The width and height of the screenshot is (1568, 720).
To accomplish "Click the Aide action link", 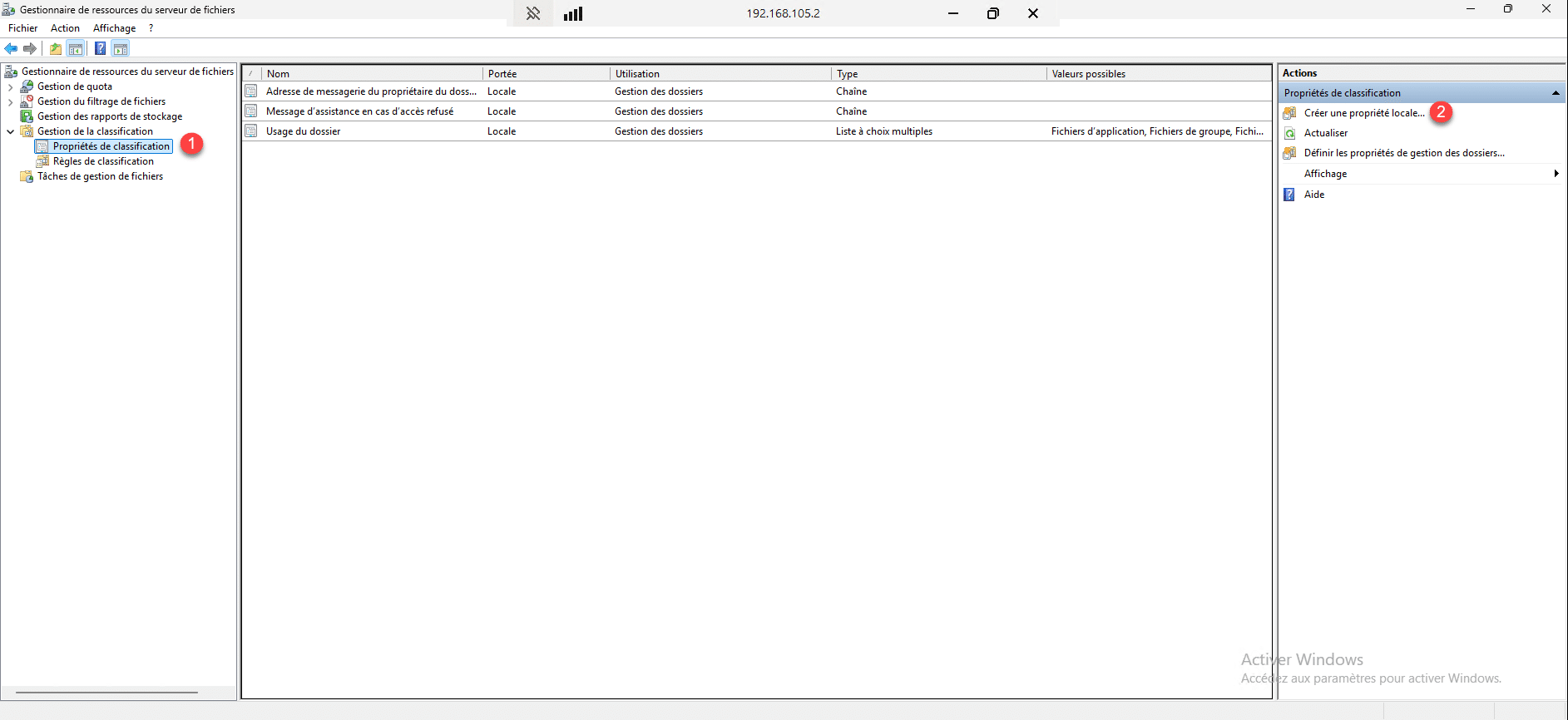I will pos(1314,195).
